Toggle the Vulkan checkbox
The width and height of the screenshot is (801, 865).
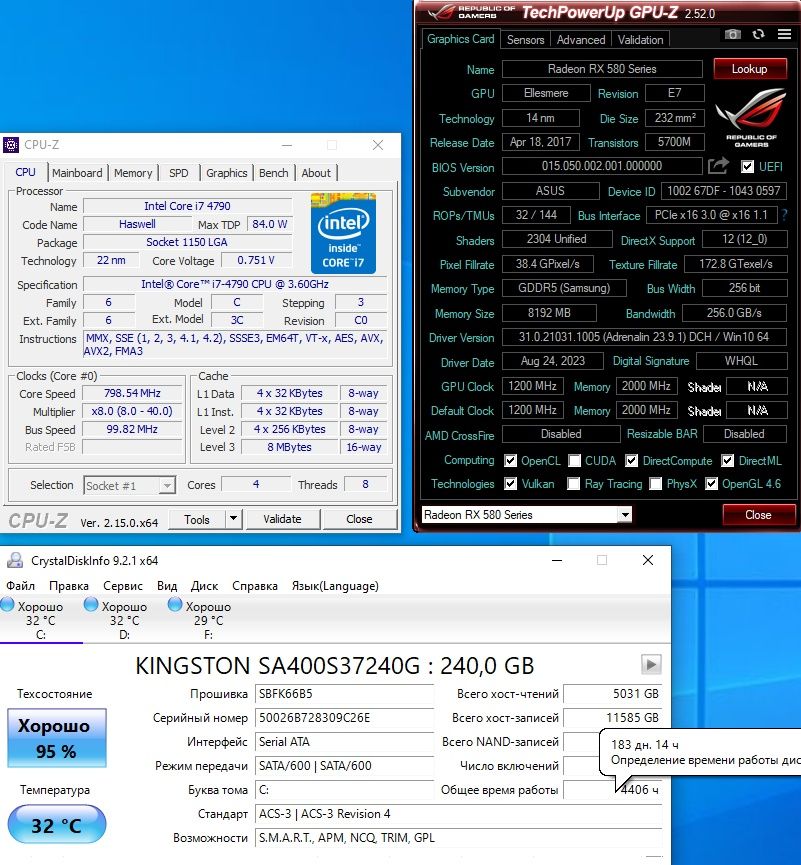tap(510, 484)
